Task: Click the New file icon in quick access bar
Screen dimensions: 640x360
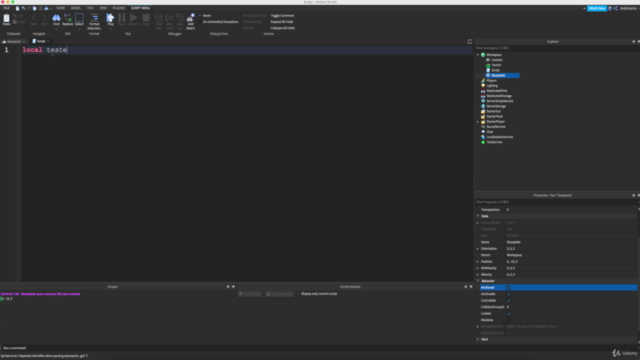Action: pos(17,8)
